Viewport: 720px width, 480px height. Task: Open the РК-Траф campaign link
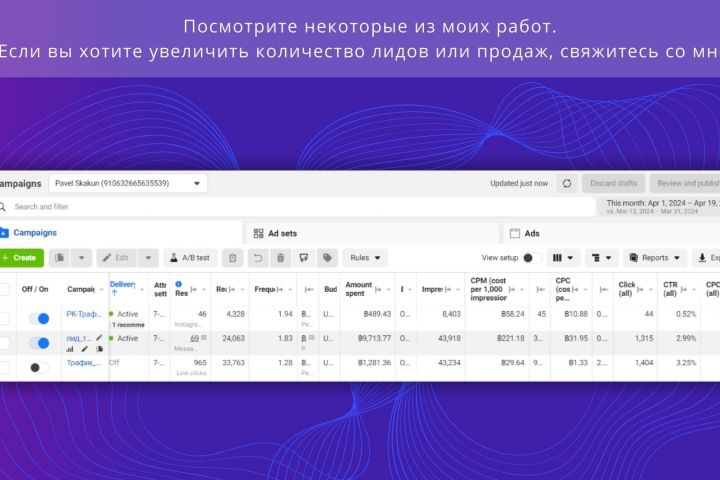pyautogui.click(x=84, y=314)
